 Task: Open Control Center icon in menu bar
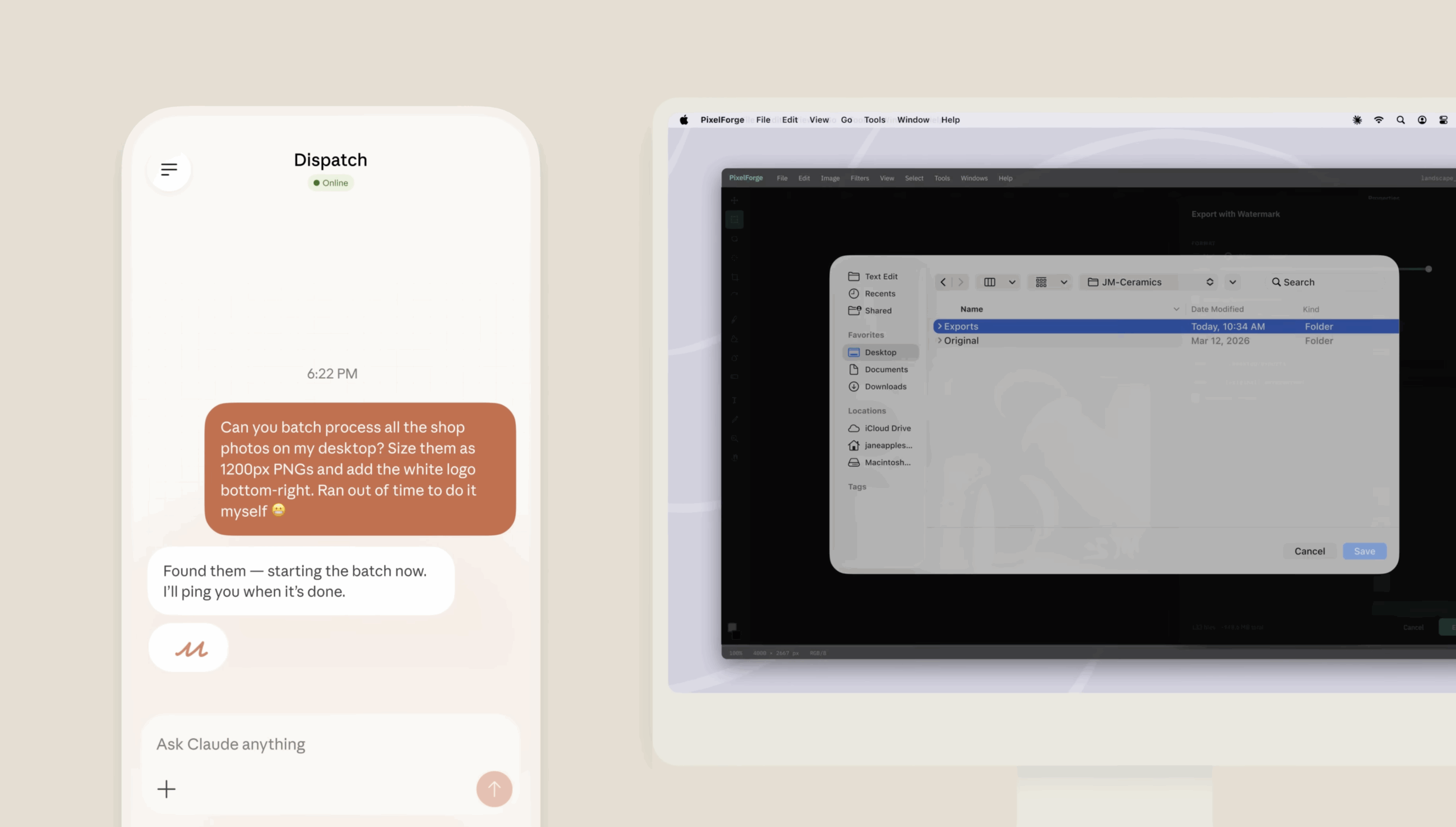1443,120
